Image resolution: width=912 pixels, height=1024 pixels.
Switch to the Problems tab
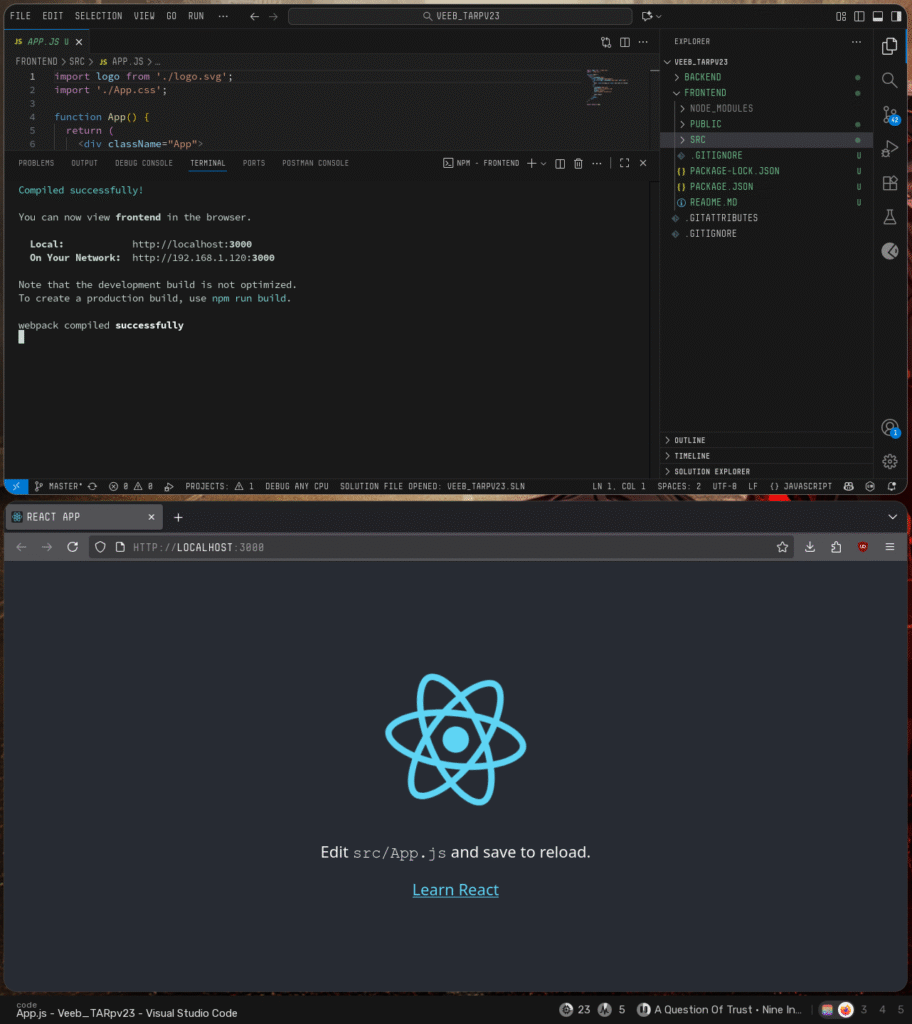[36, 163]
